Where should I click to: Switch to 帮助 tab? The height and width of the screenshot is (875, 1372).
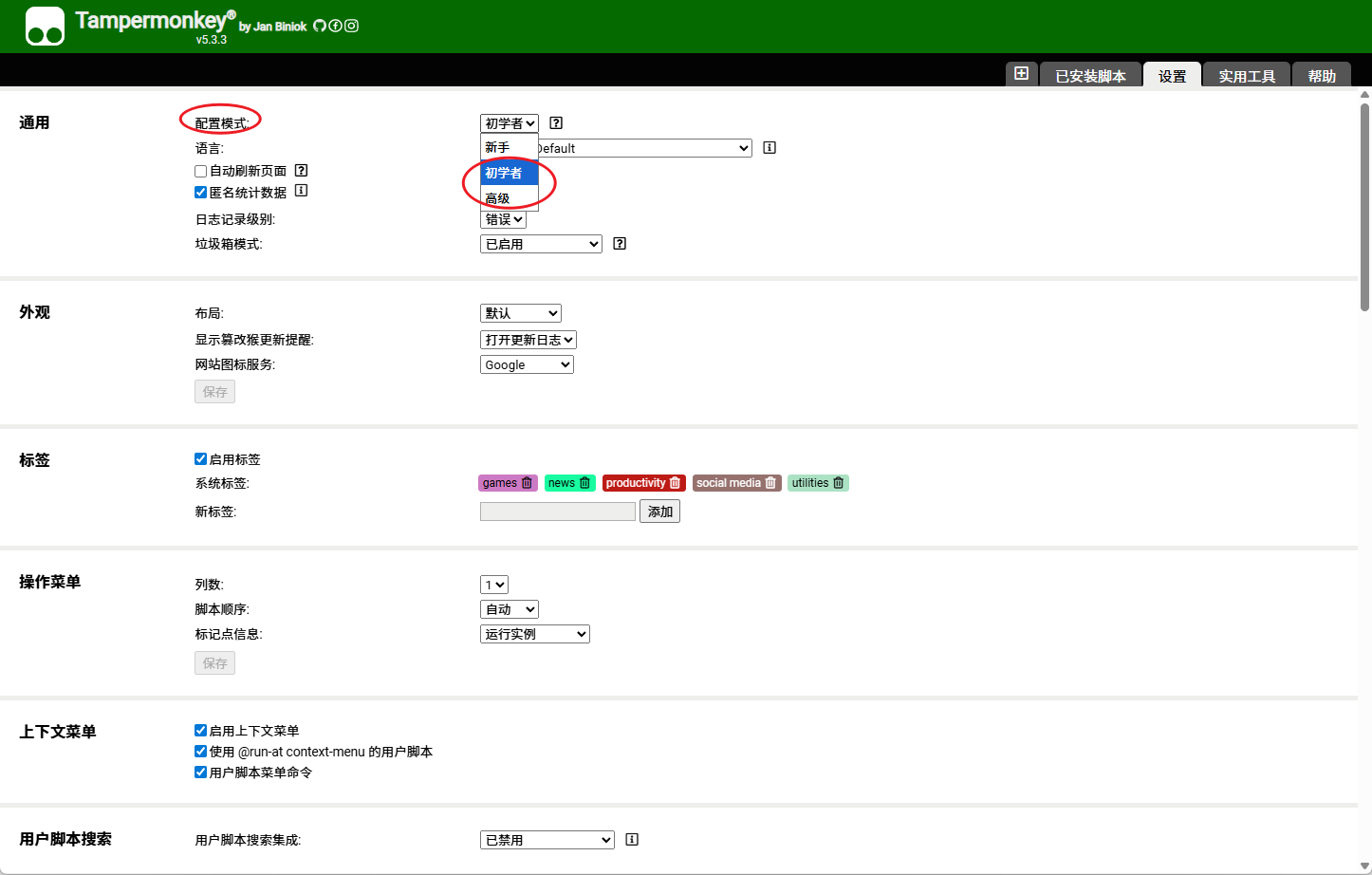pos(1322,75)
